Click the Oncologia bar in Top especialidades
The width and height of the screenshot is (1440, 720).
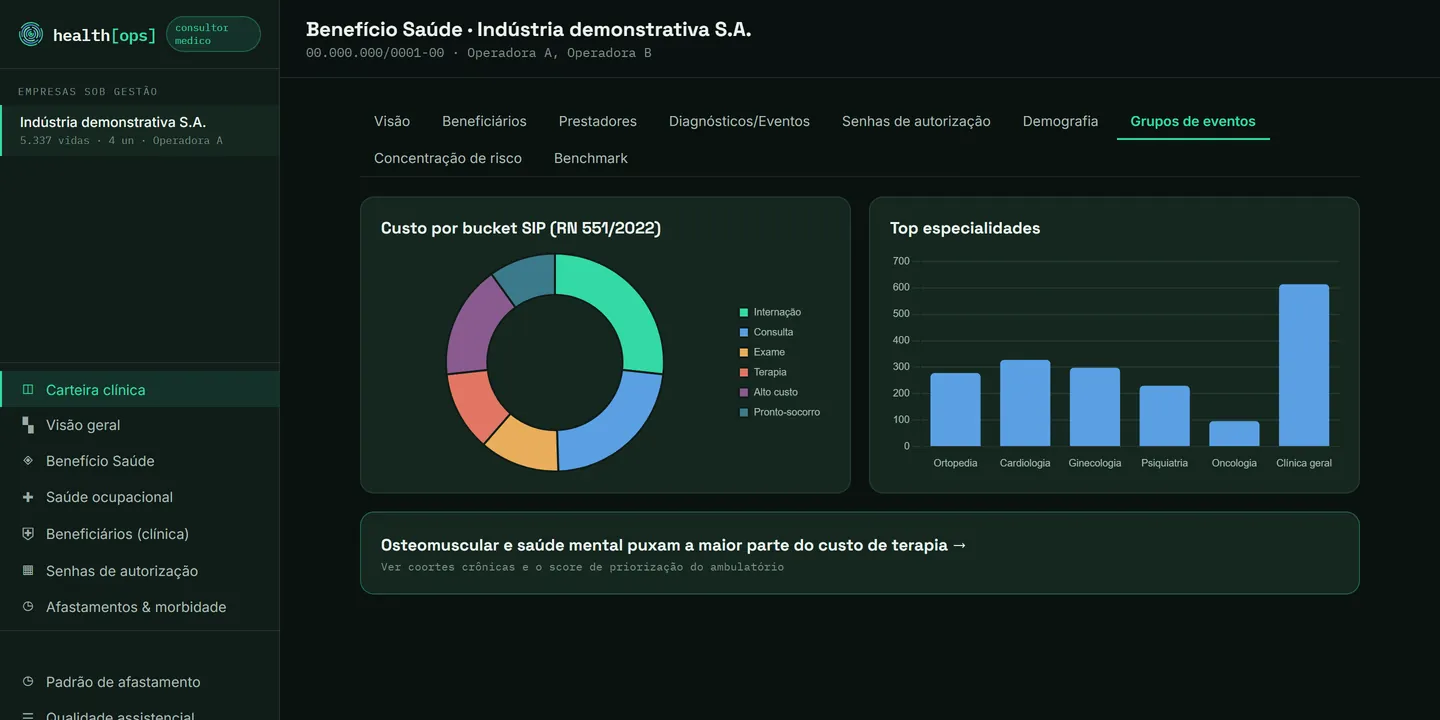pyautogui.click(x=1234, y=433)
